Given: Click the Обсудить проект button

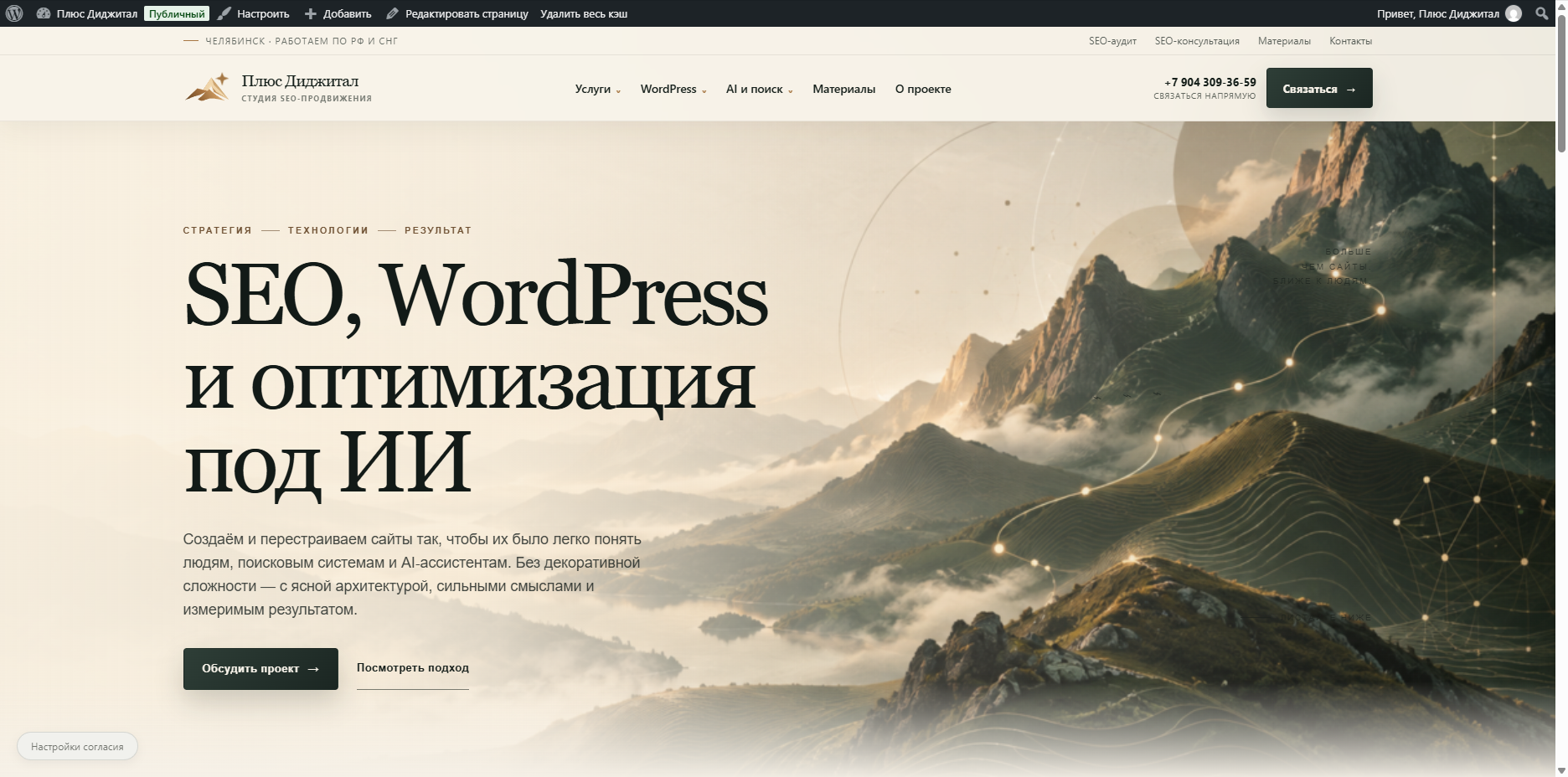Looking at the screenshot, I should point(260,669).
